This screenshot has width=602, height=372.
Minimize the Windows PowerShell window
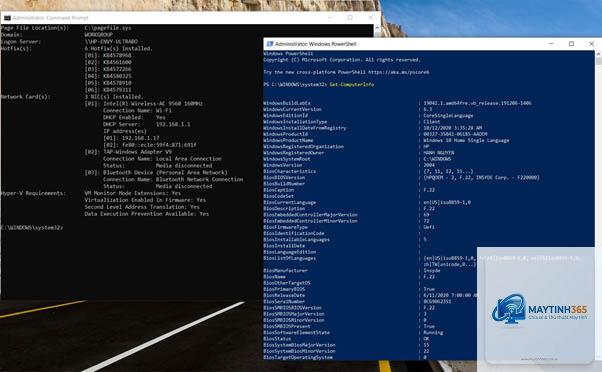point(551,44)
